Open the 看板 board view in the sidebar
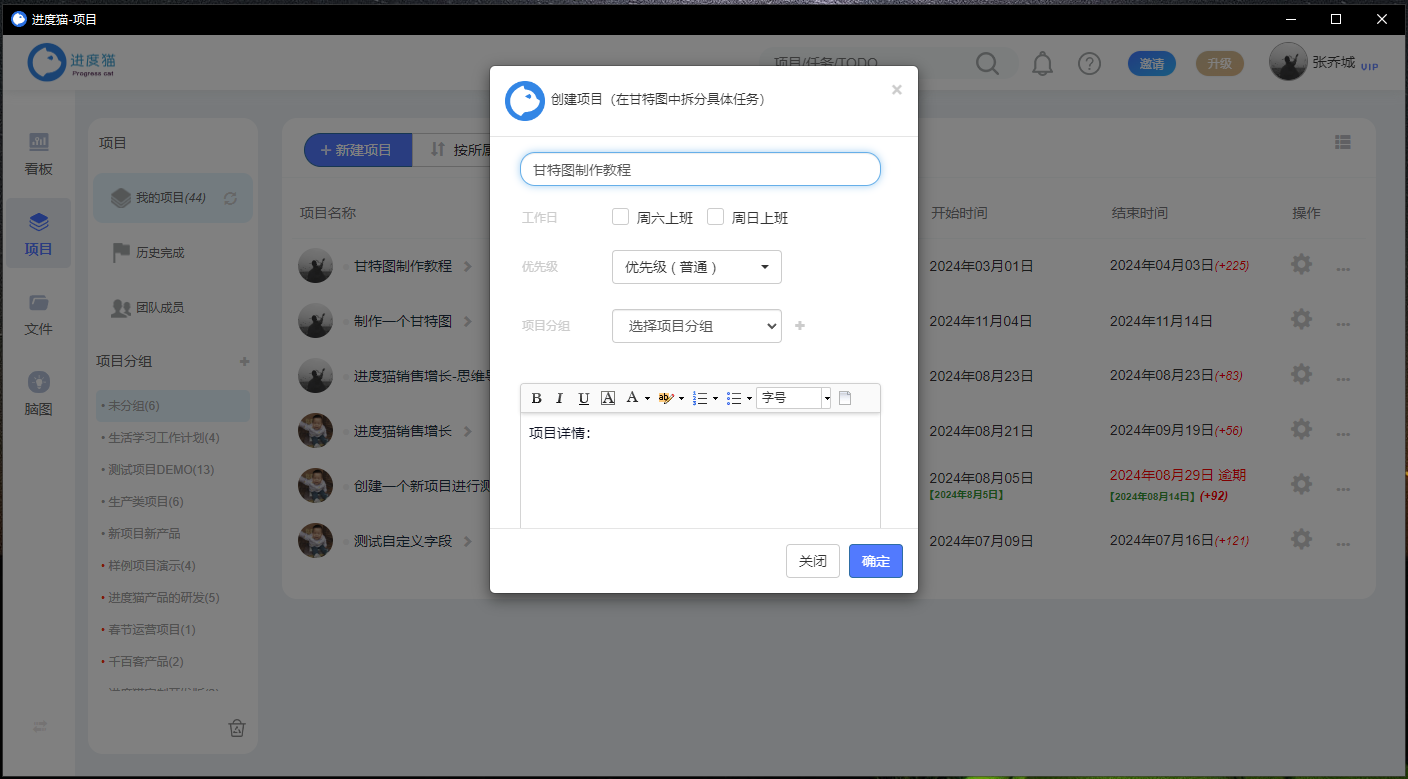Viewport: 1408px width, 779px height. [x=39, y=154]
